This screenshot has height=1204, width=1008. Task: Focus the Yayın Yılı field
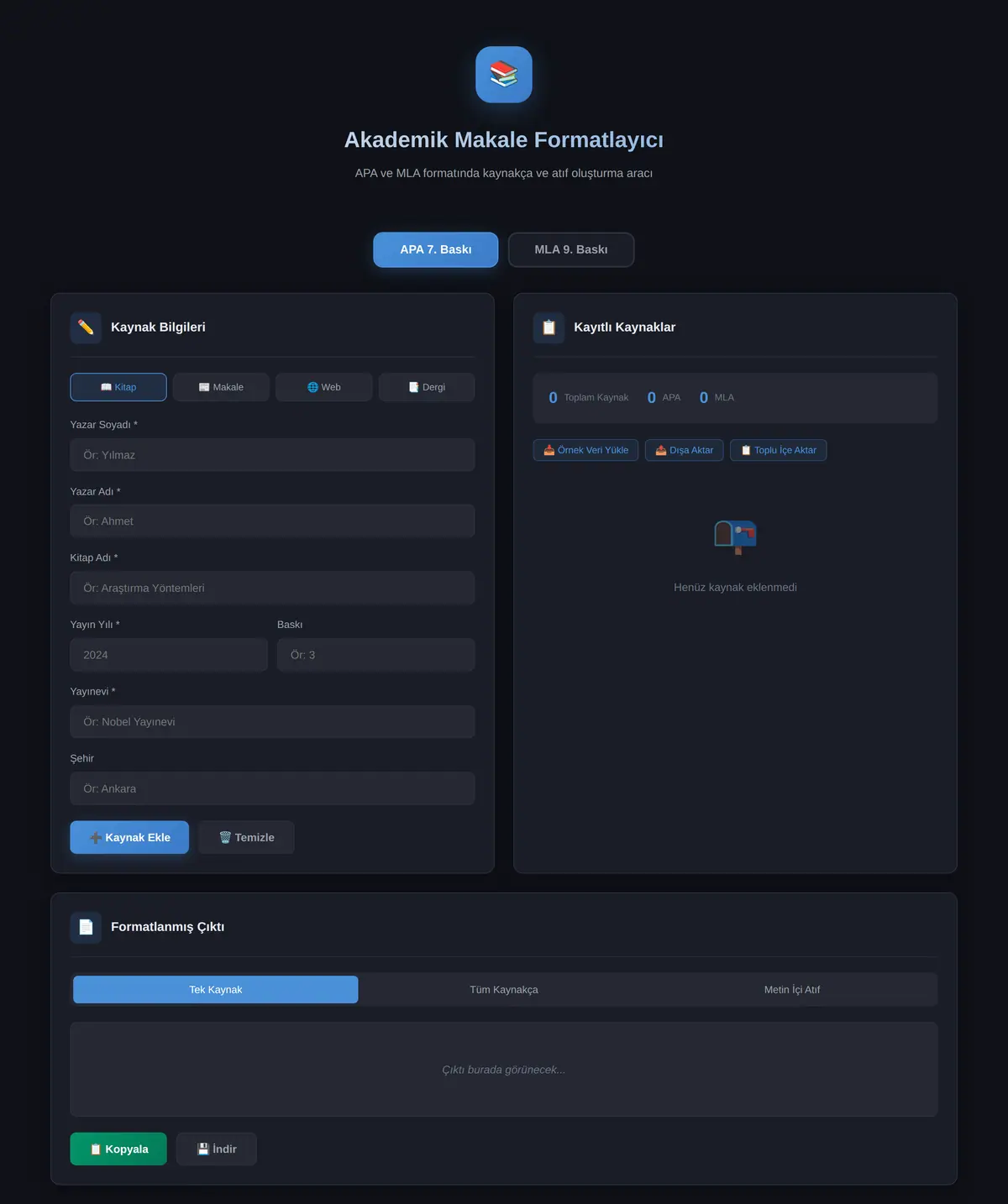(169, 655)
